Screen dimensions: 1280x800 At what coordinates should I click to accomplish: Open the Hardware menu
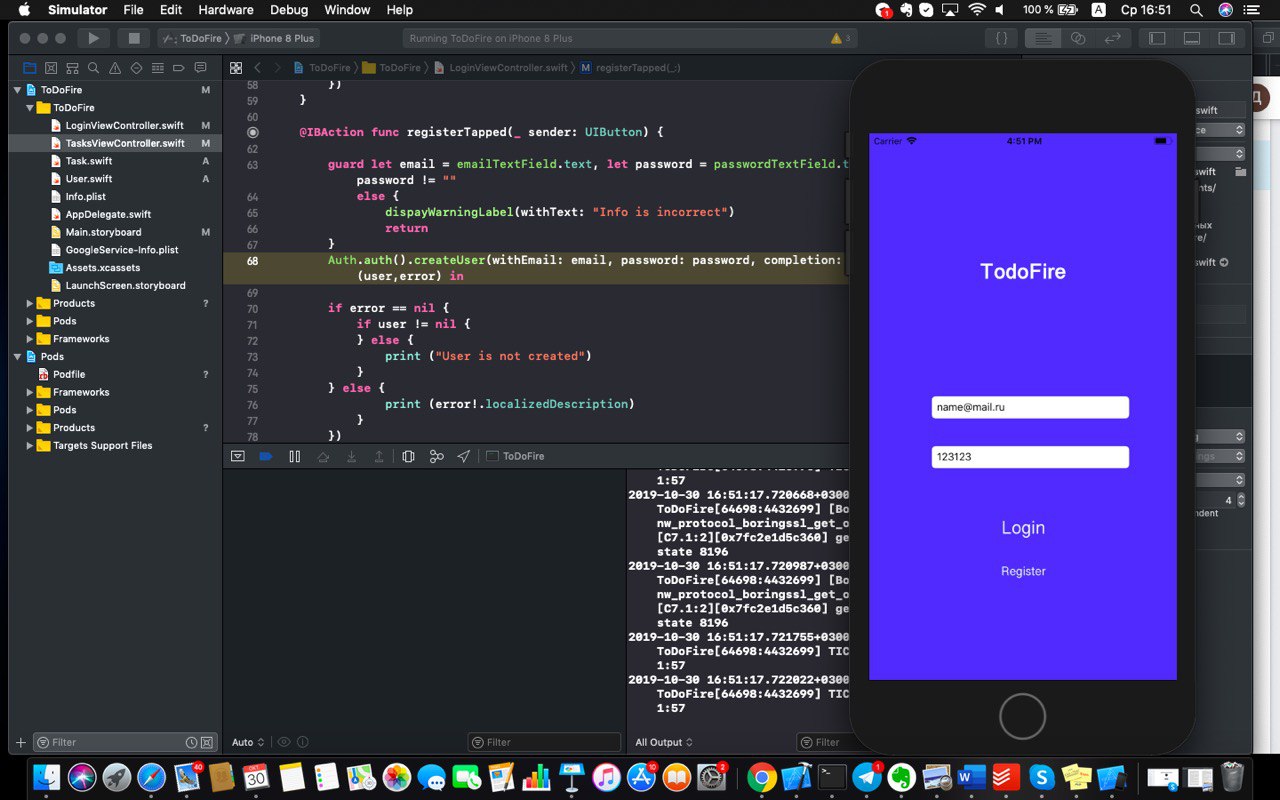(x=226, y=10)
